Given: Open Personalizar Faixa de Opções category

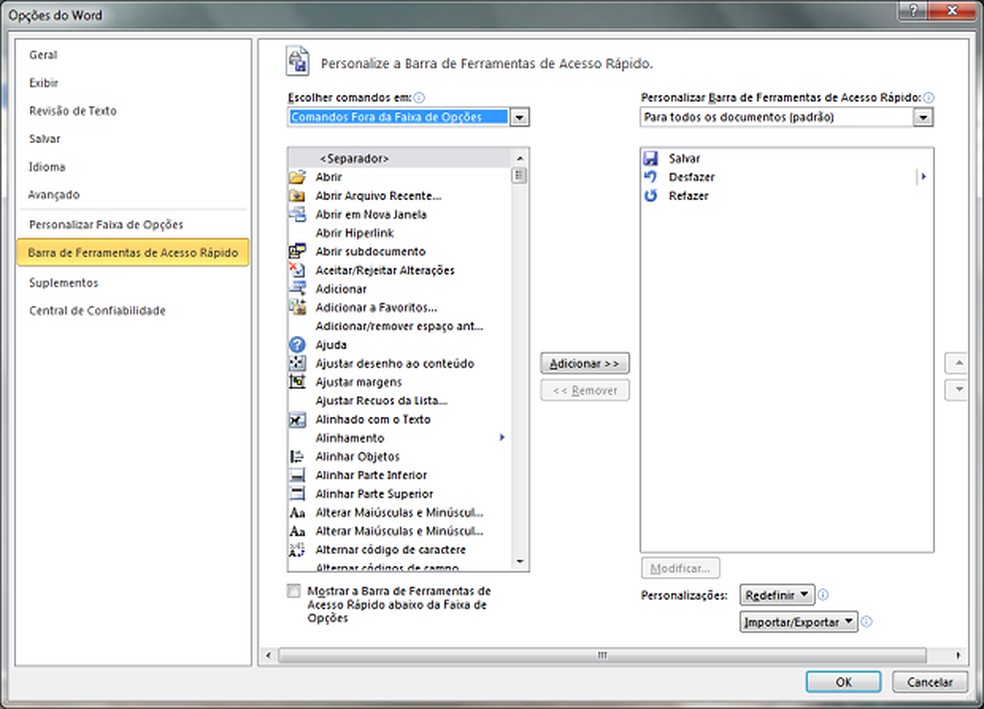Looking at the screenshot, I should (106, 225).
